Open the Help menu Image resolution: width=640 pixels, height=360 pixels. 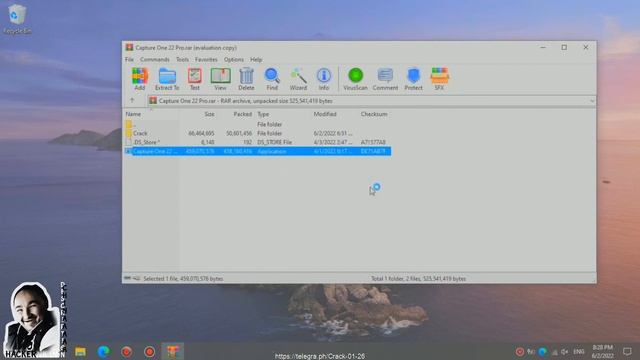[x=256, y=60]
